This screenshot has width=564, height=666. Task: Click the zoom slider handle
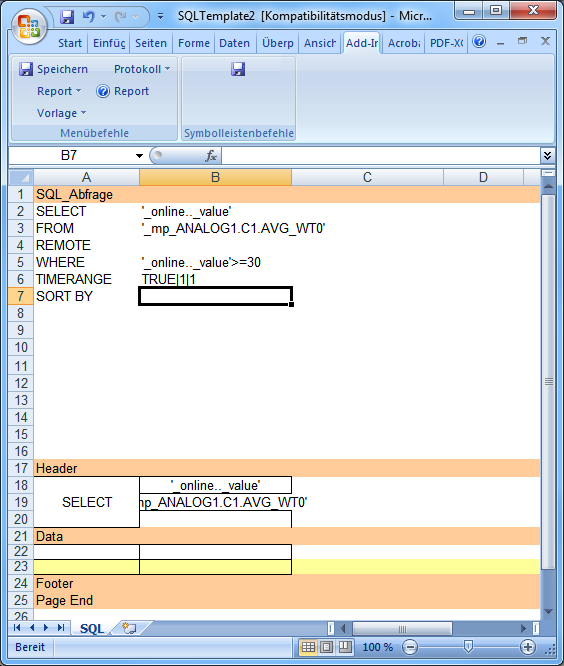point(468,646)
